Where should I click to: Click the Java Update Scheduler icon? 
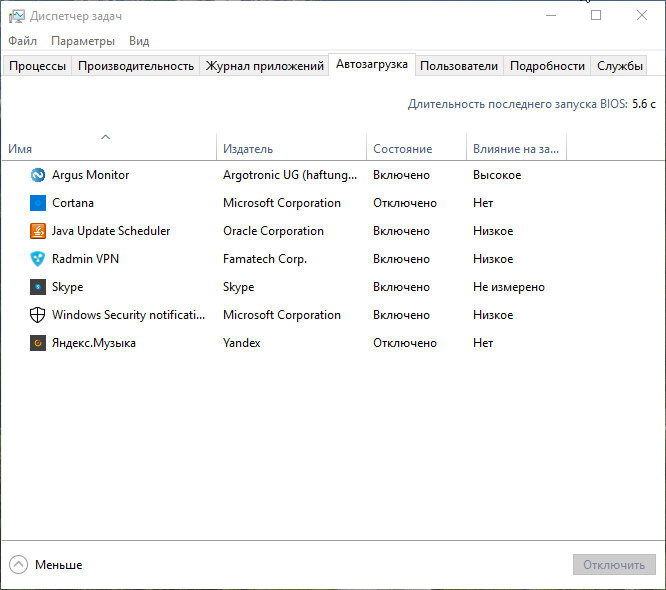coord(38,231)
